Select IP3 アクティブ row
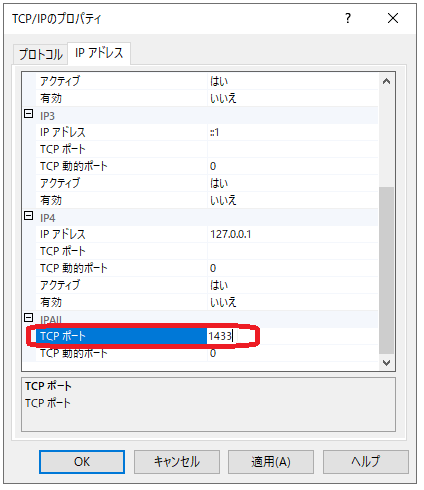 207,183
